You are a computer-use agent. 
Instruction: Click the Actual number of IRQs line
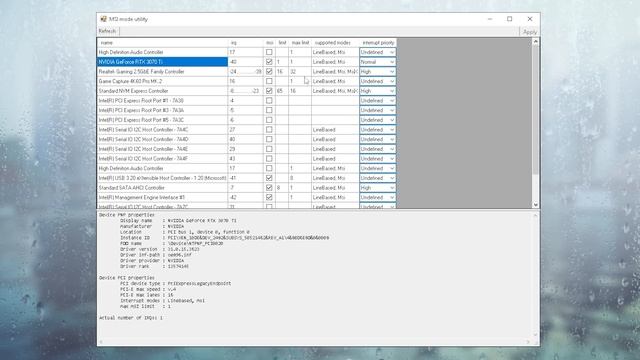(x=131, y=318)
